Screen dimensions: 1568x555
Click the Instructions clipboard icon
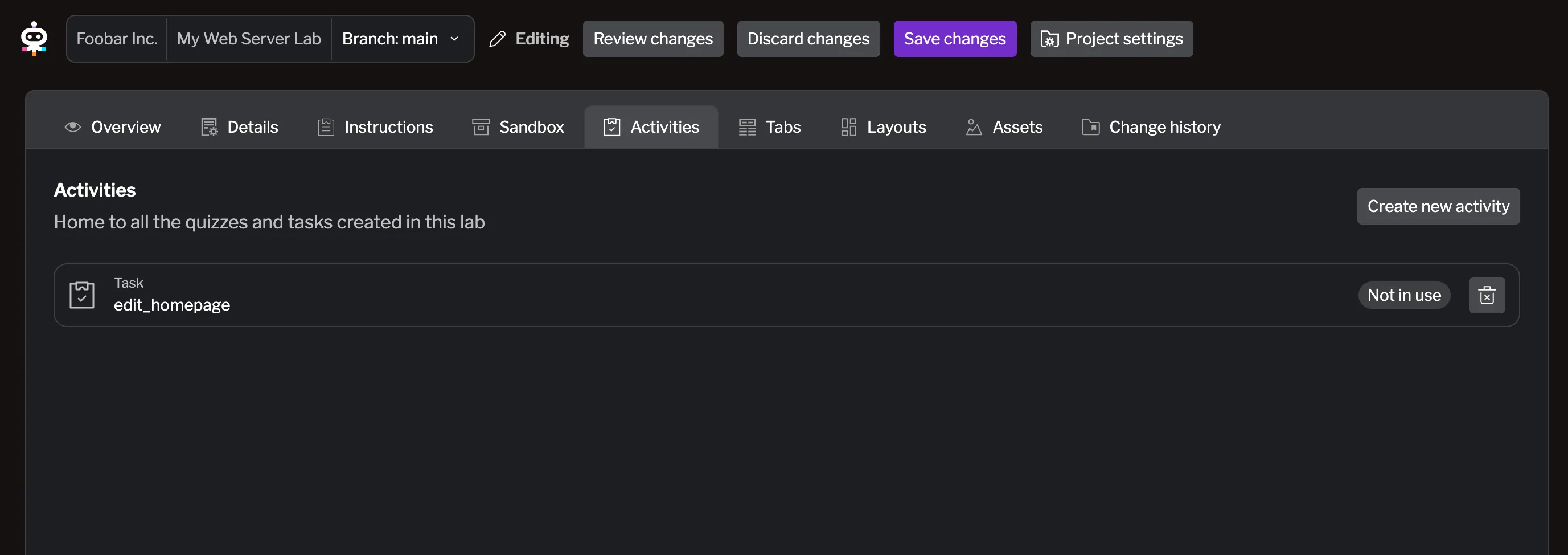click(x=326, y=126)
